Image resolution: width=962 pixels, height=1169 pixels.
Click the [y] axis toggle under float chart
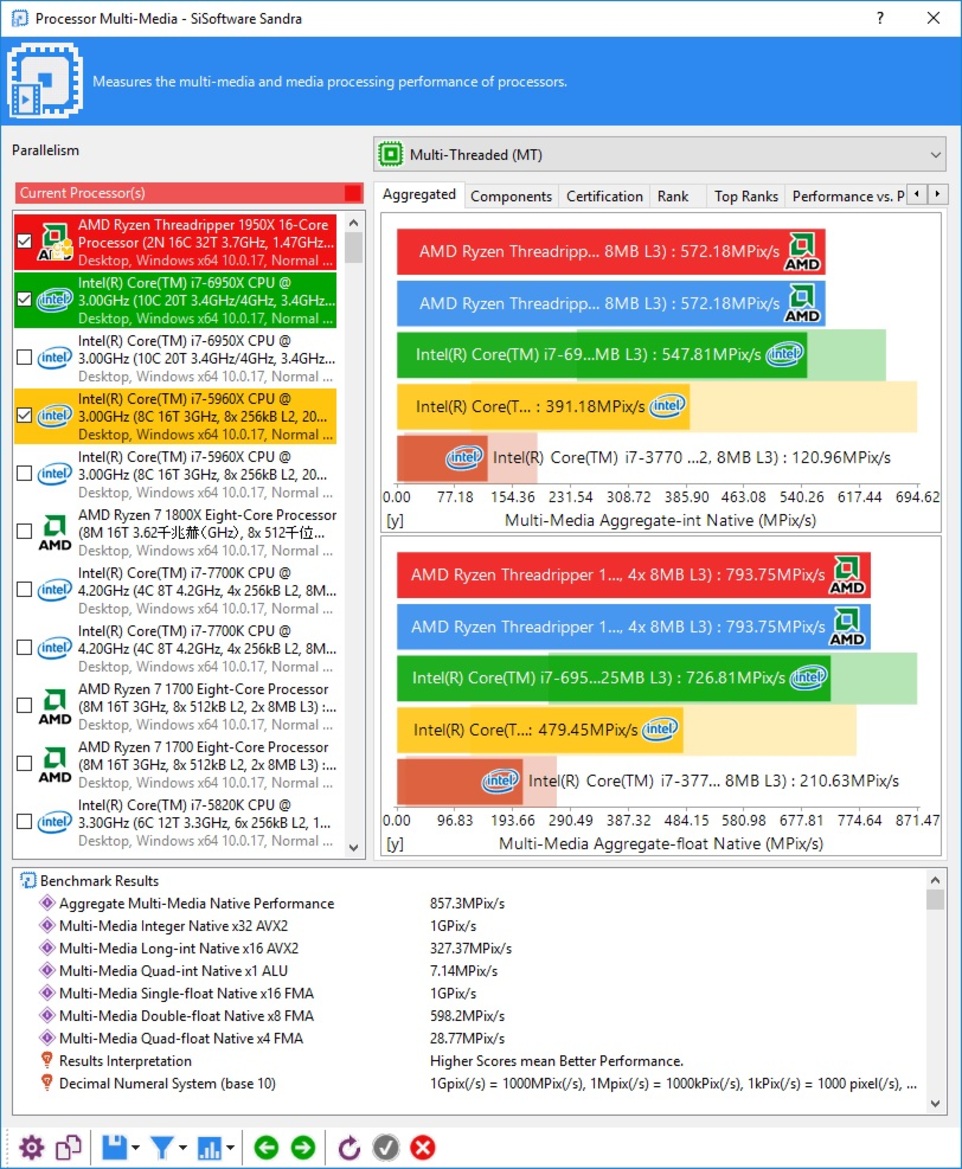pyautogui.click(x=395, y=844)
